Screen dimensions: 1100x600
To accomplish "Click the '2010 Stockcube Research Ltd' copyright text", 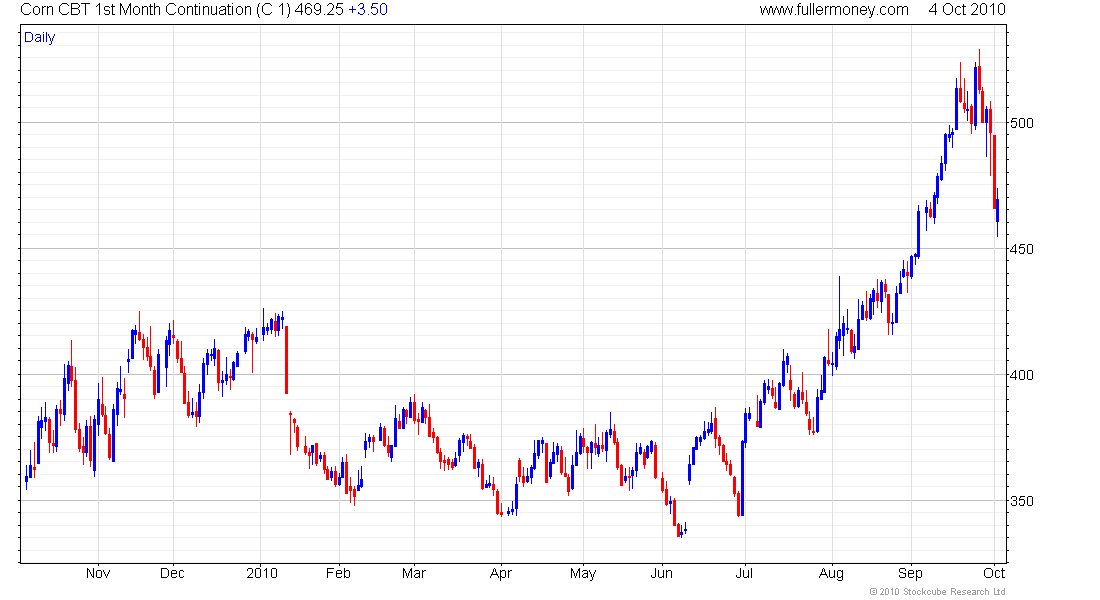I will click(x=938, y=592).
